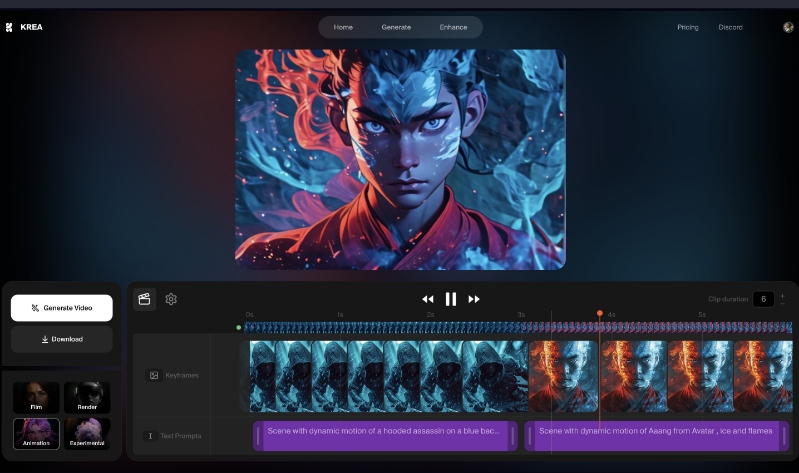Jump to the 2s timeline mark

click(431, 314)
